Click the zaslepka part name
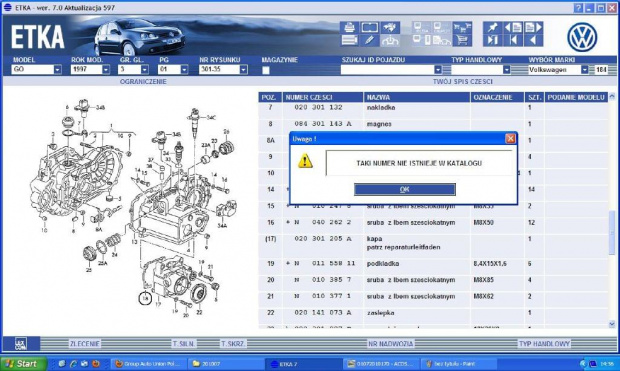 point(380,312)
